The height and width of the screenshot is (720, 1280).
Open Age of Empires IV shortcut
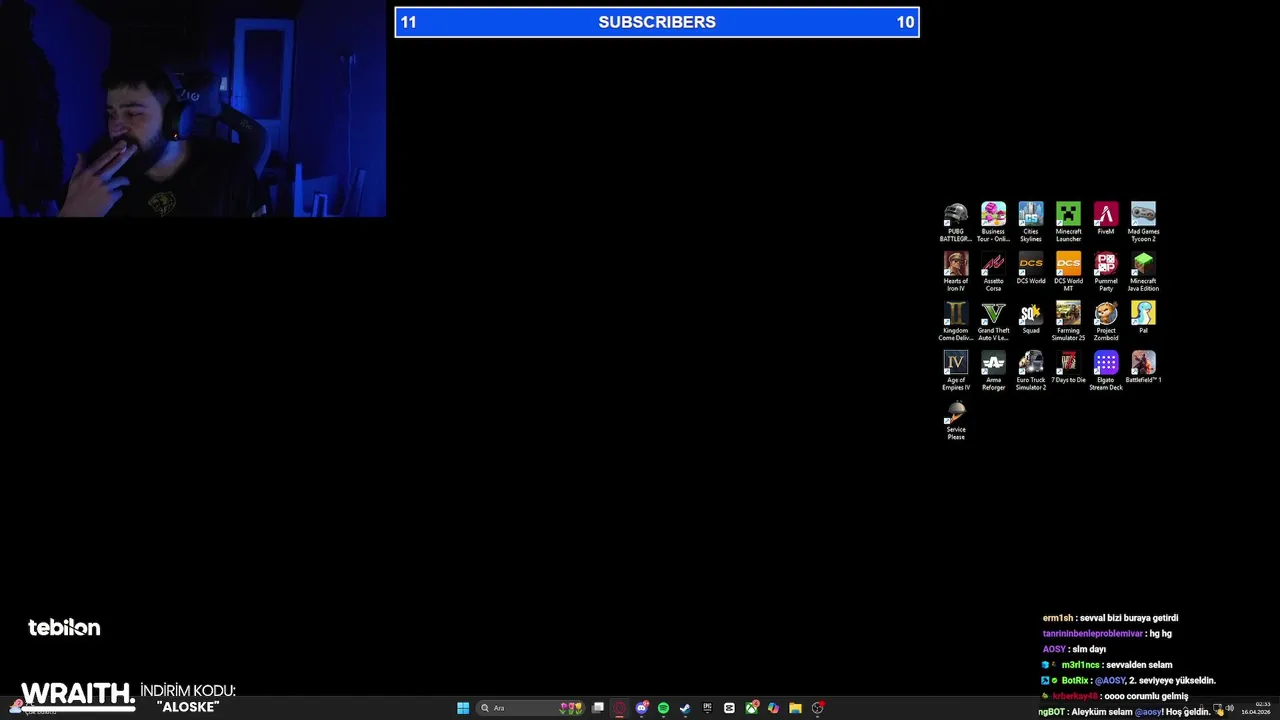tap(956, 370)
